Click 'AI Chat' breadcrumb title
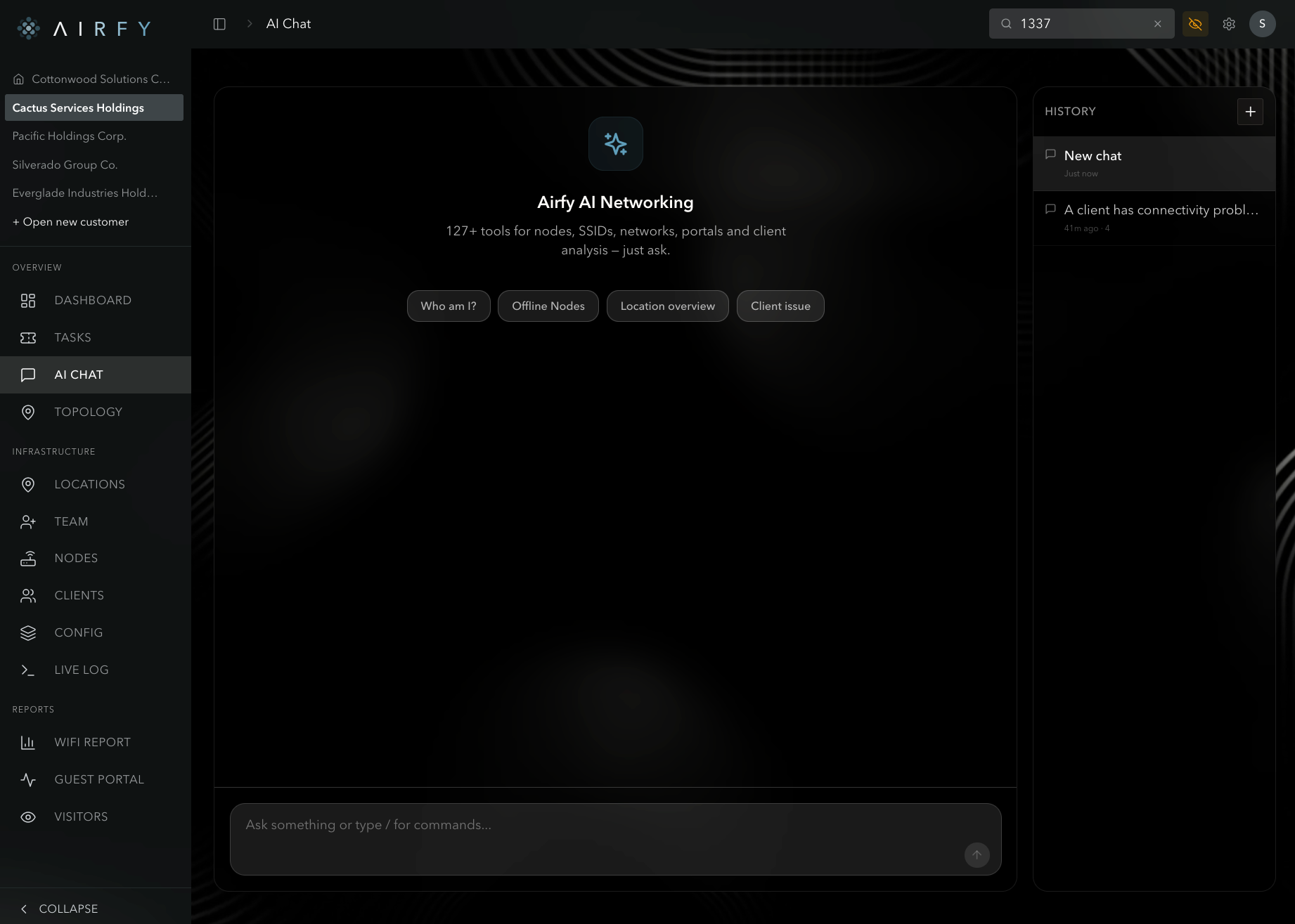 point(288,24)
